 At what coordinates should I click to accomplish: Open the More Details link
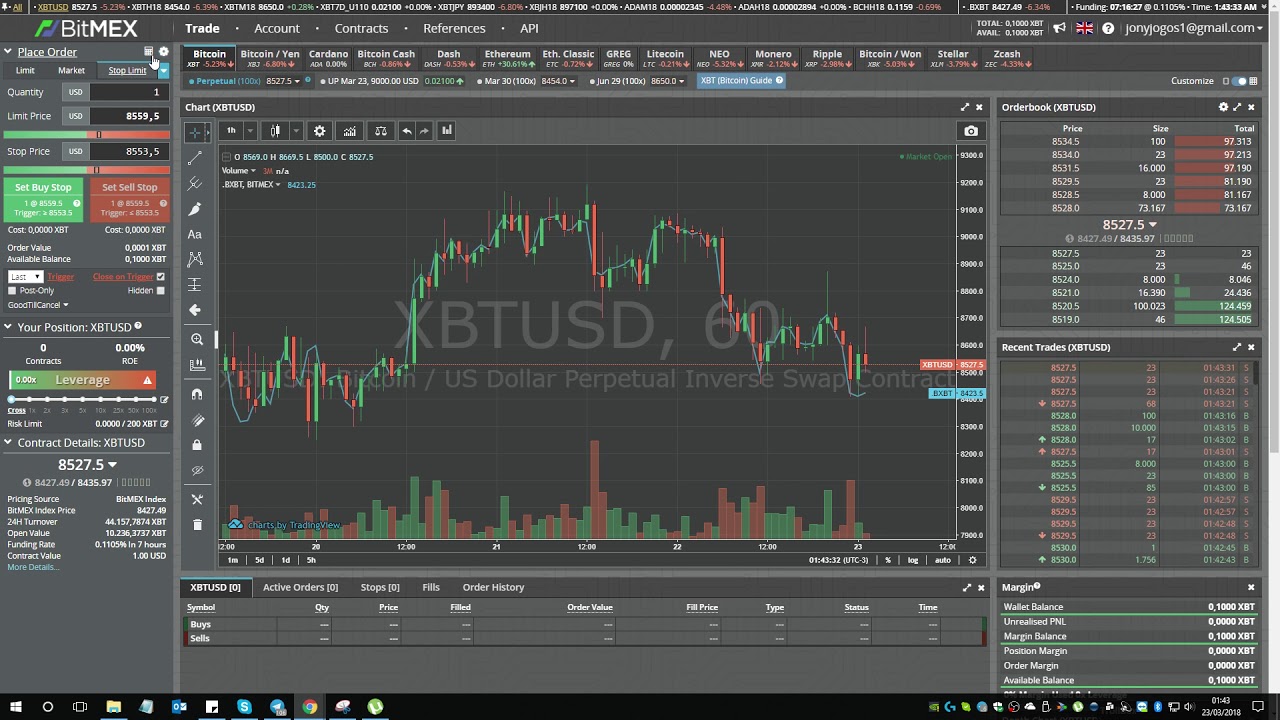click(33, 567)
